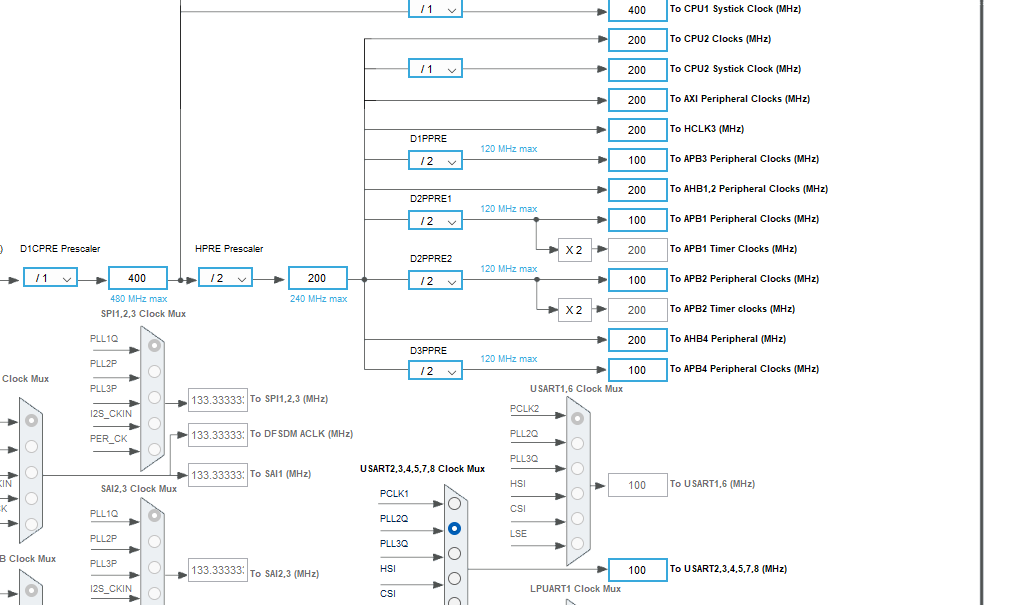Select PCLK2 in USART1,6 Clock Mux
The image size is (1020, 605).
(577, 418)
